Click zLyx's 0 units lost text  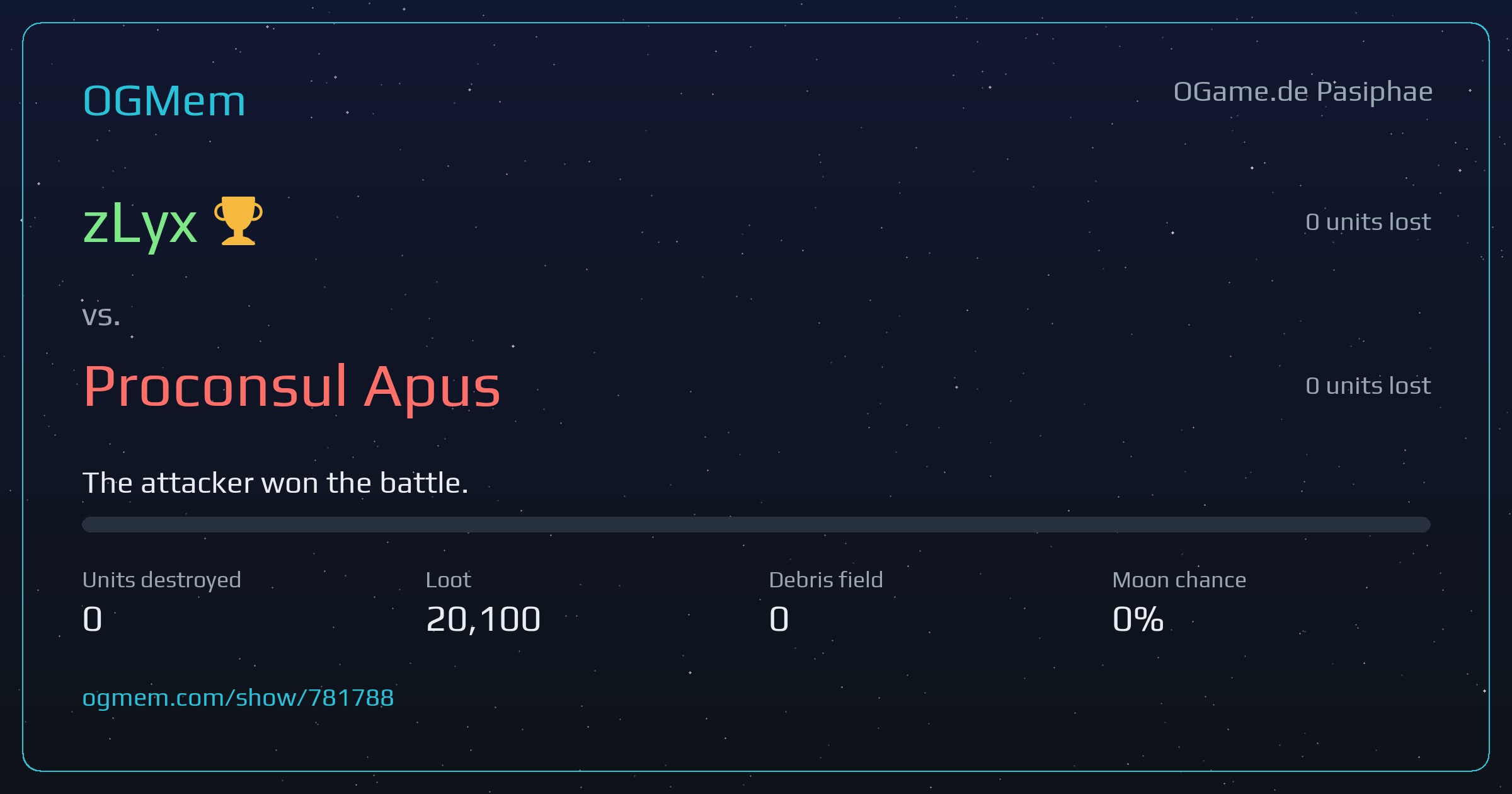[x=1368, y=222]
